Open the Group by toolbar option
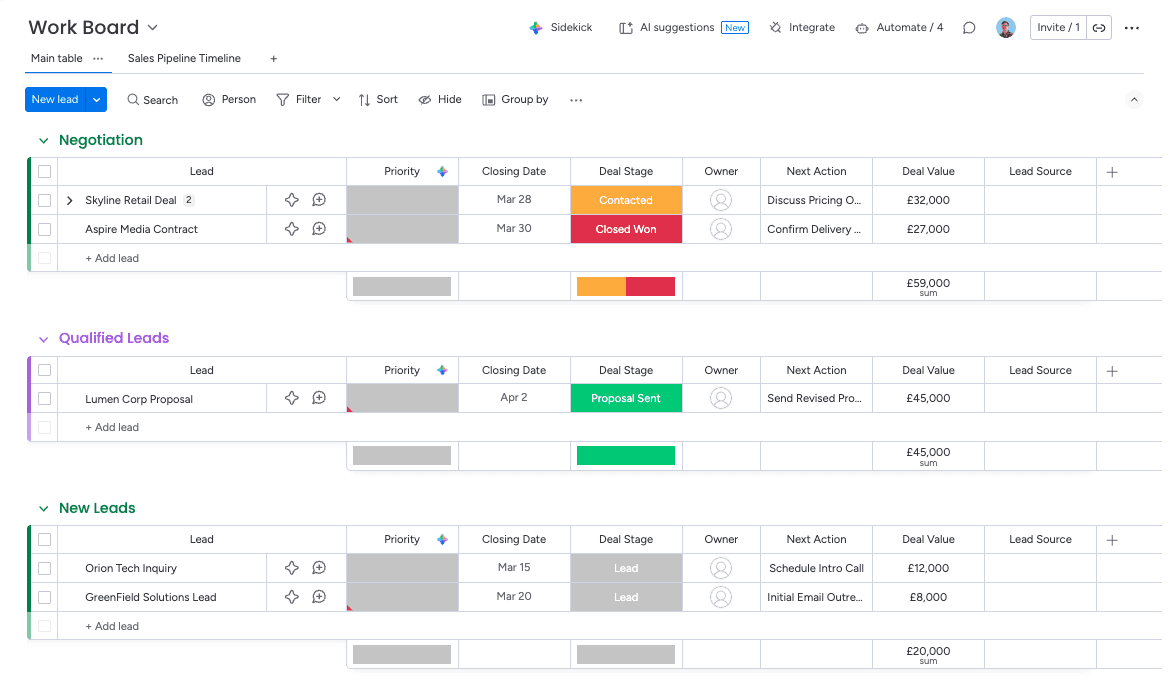 [515, 99]
